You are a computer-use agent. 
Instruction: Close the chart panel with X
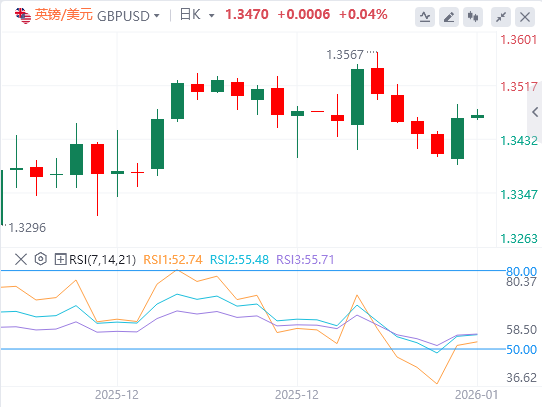click(x=525, y=17)
